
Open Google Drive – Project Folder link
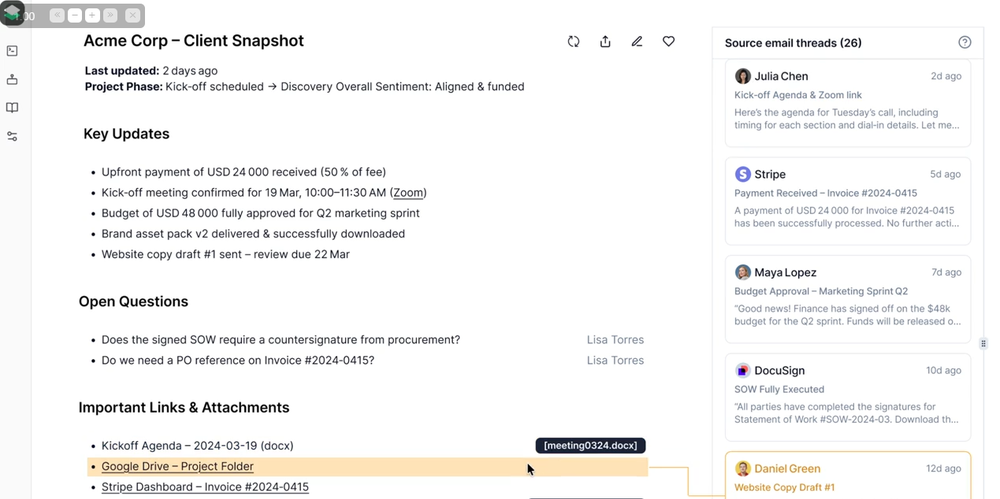[x=177, y=466]
